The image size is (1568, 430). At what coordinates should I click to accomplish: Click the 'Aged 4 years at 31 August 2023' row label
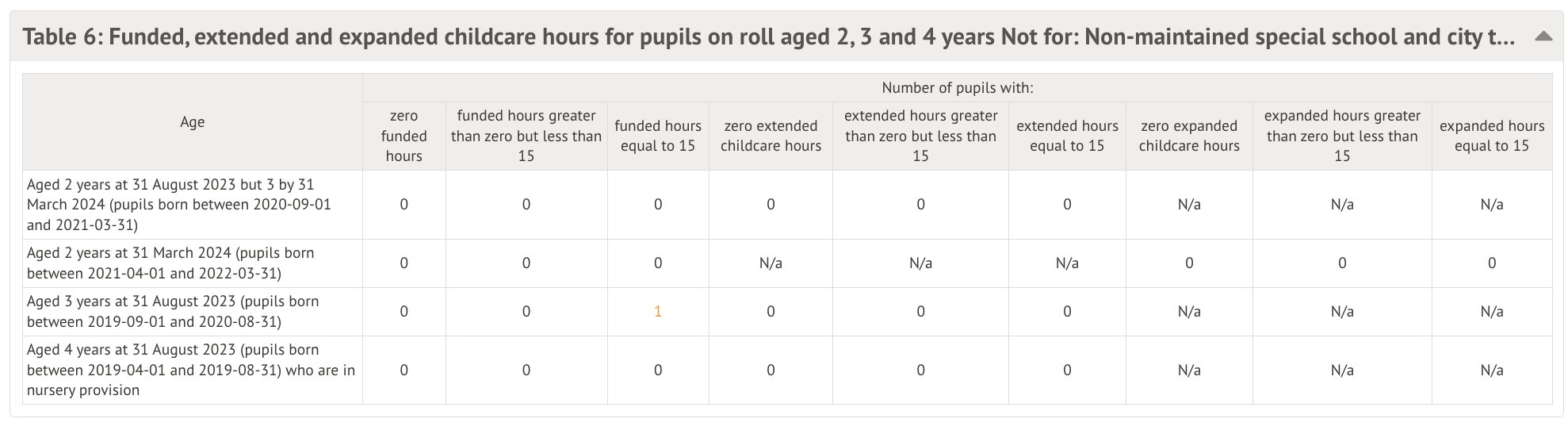coord(190,370)
